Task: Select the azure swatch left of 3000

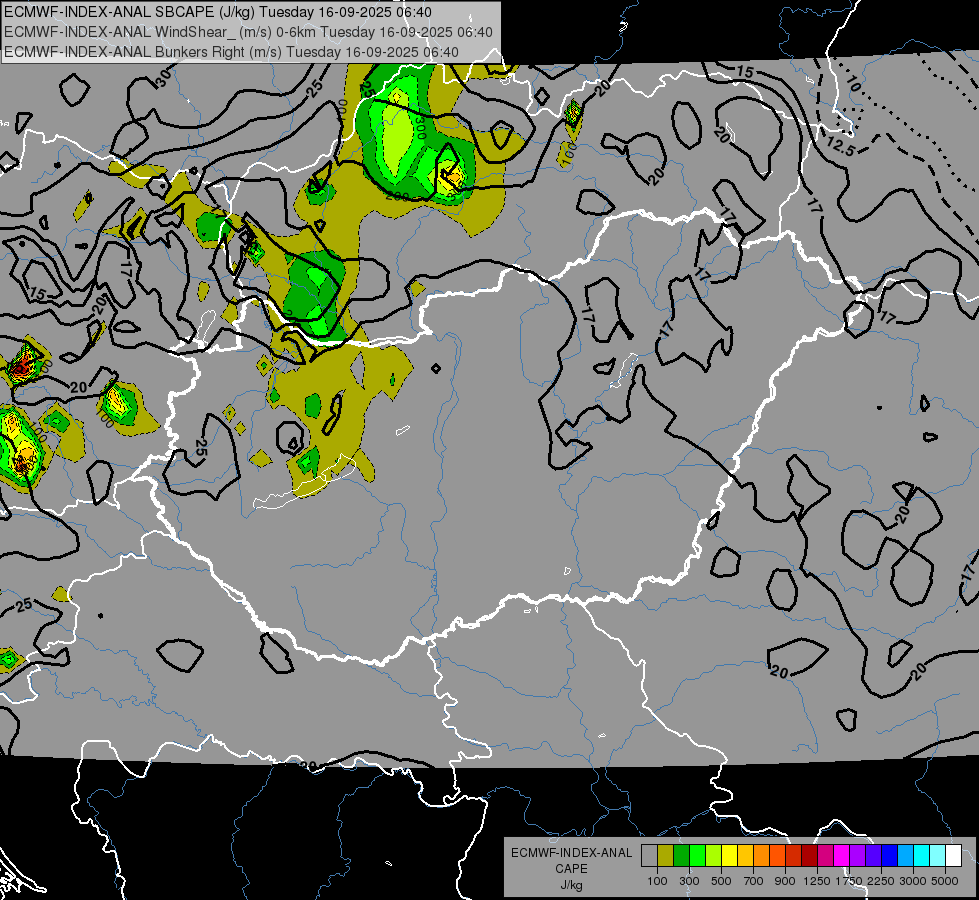Action: point(905,856)
